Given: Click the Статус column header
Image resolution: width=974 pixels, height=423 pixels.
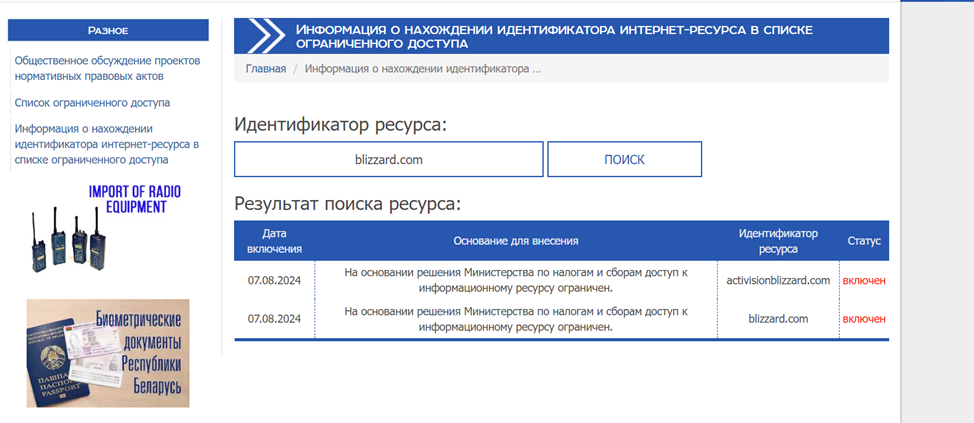Looking at the screenshot, I should [864, 241].
